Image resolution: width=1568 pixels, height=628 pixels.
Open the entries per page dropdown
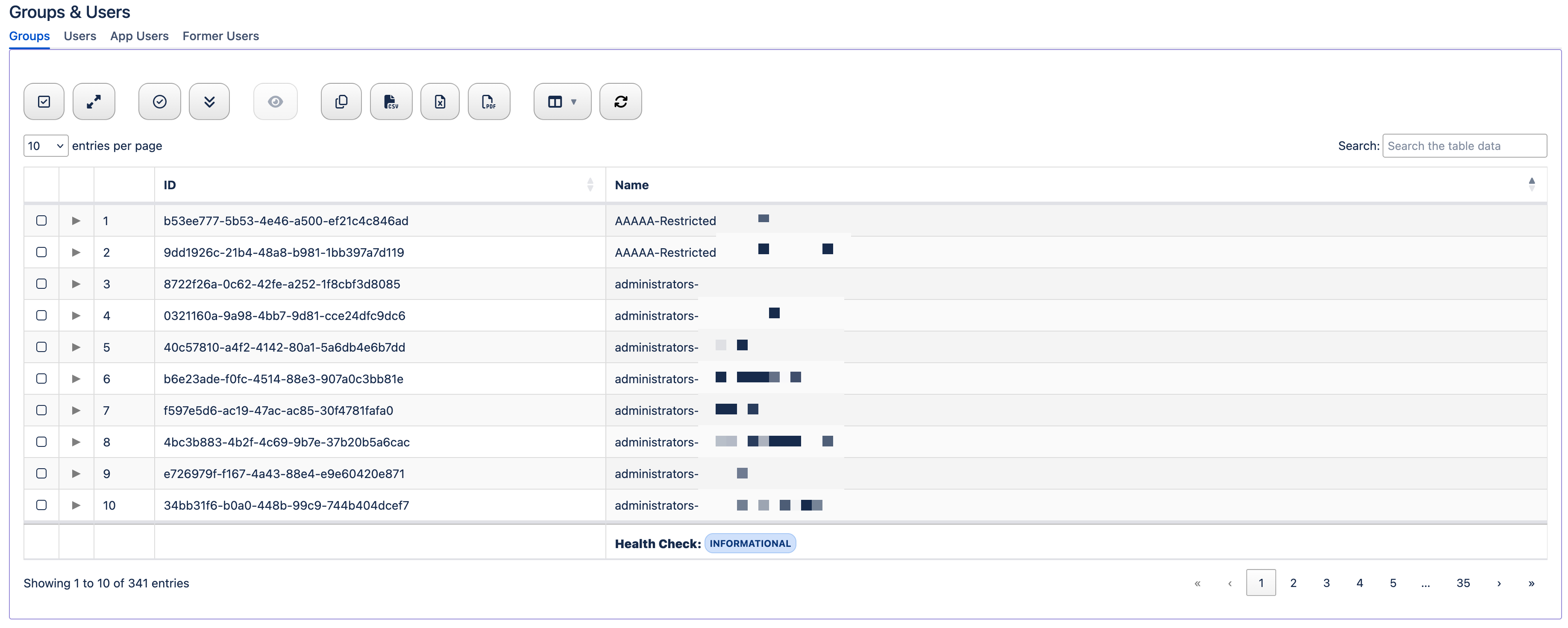point(45,145)
